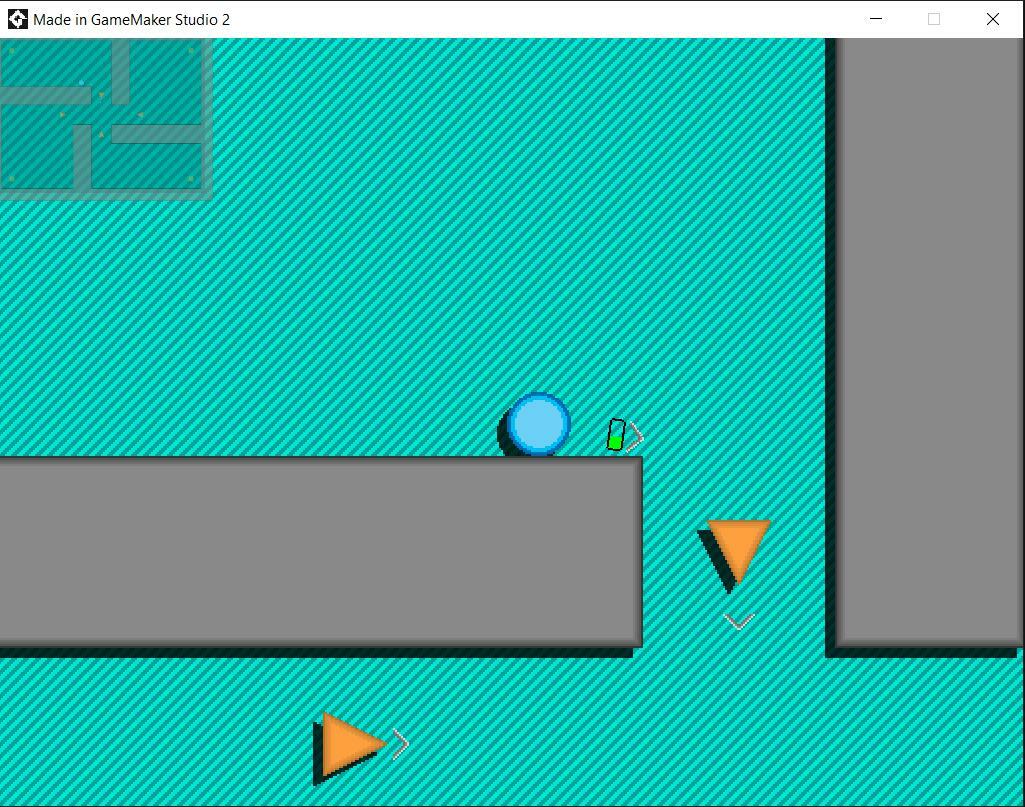Screen dimensions: 1025x807
Task: Minimize the game window
Action: (876, 19)
